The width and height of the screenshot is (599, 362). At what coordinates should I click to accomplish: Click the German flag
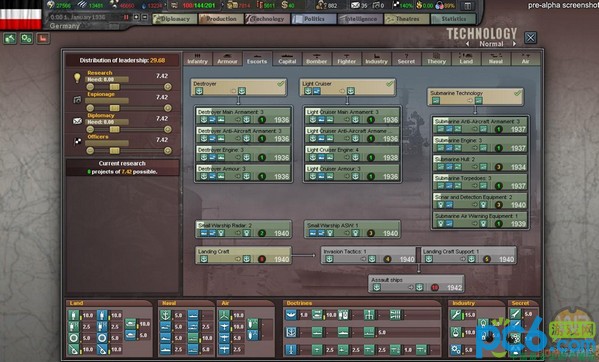click(21, 15)
